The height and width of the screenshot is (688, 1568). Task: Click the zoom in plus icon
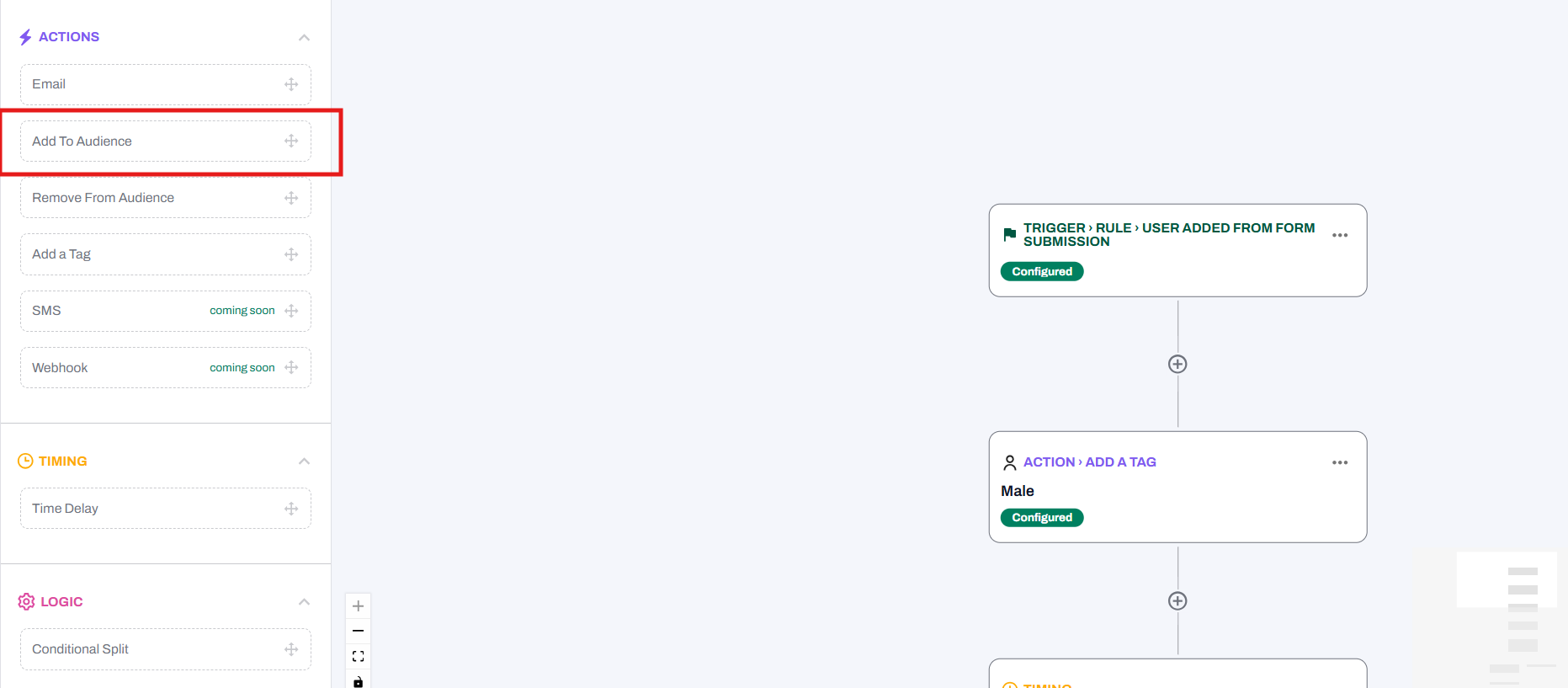coord(358,606)
